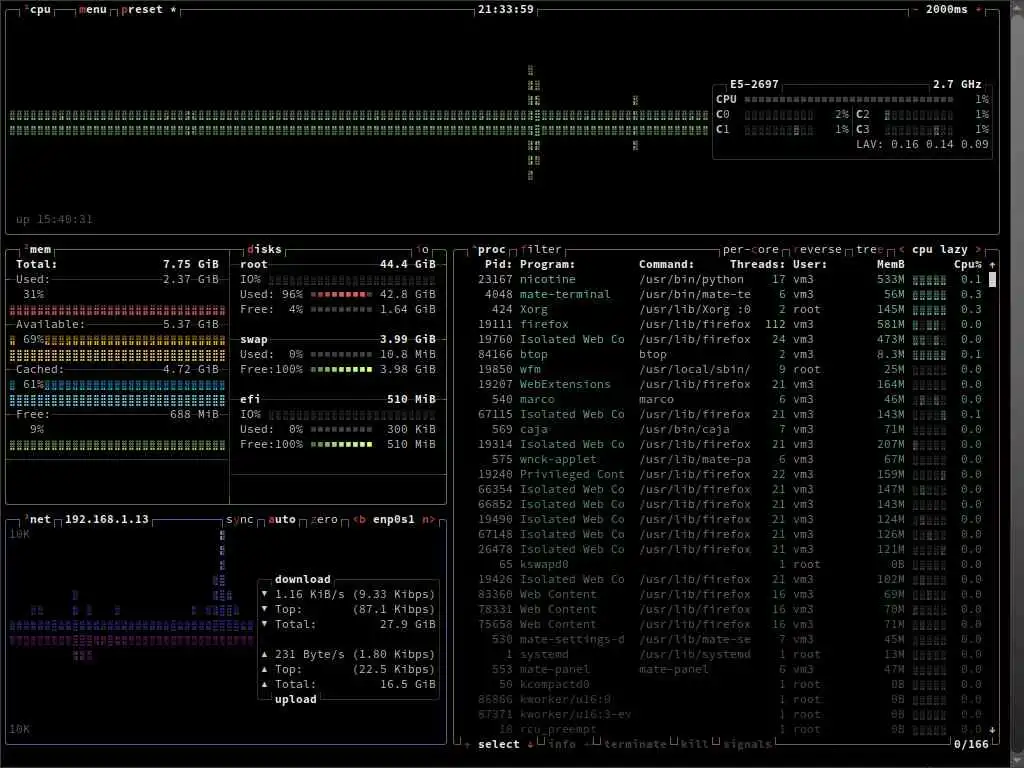The height and width of the screenshot is (768, 1024).
Task: Click the Threads: column header
Action: pos(758,264)
